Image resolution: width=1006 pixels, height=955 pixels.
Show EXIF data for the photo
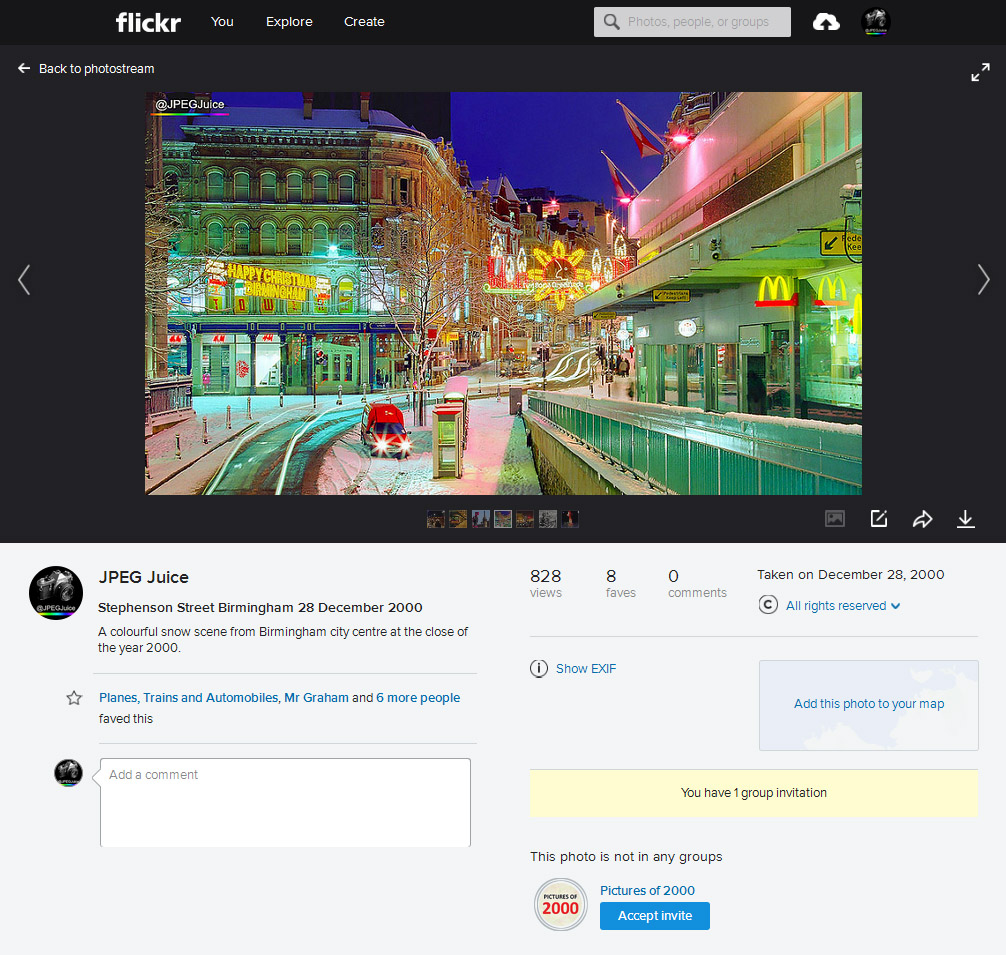tap(586, 668)
